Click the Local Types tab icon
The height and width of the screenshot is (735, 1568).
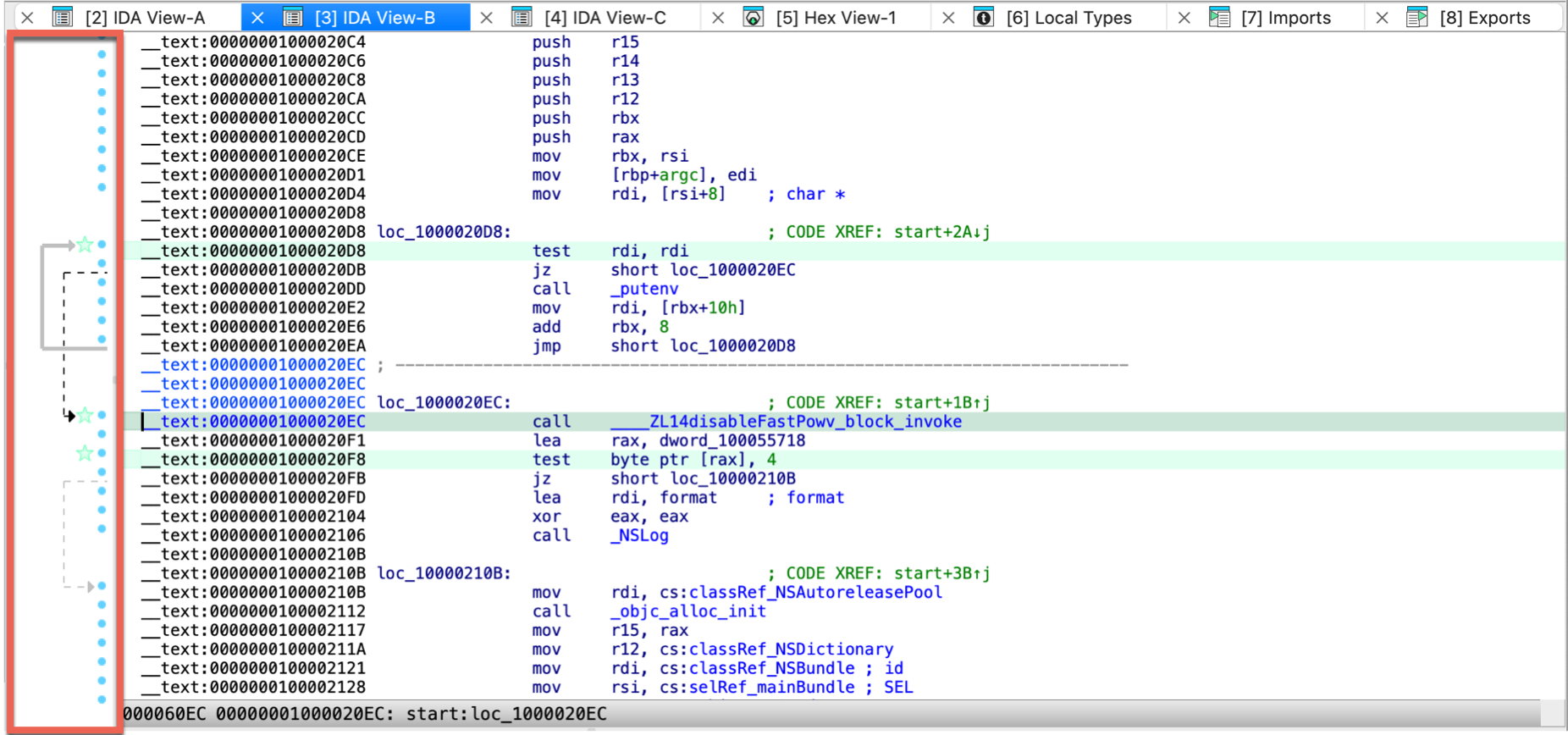[983, 17]
